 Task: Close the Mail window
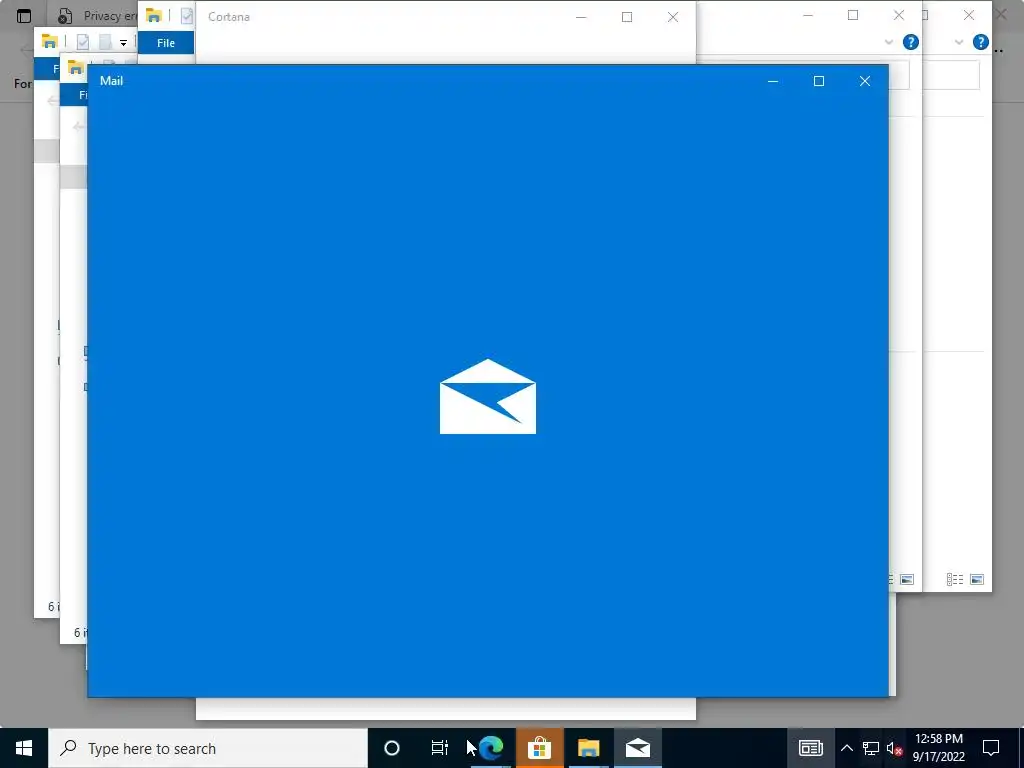pyautogui.click(x=865, y=81)
